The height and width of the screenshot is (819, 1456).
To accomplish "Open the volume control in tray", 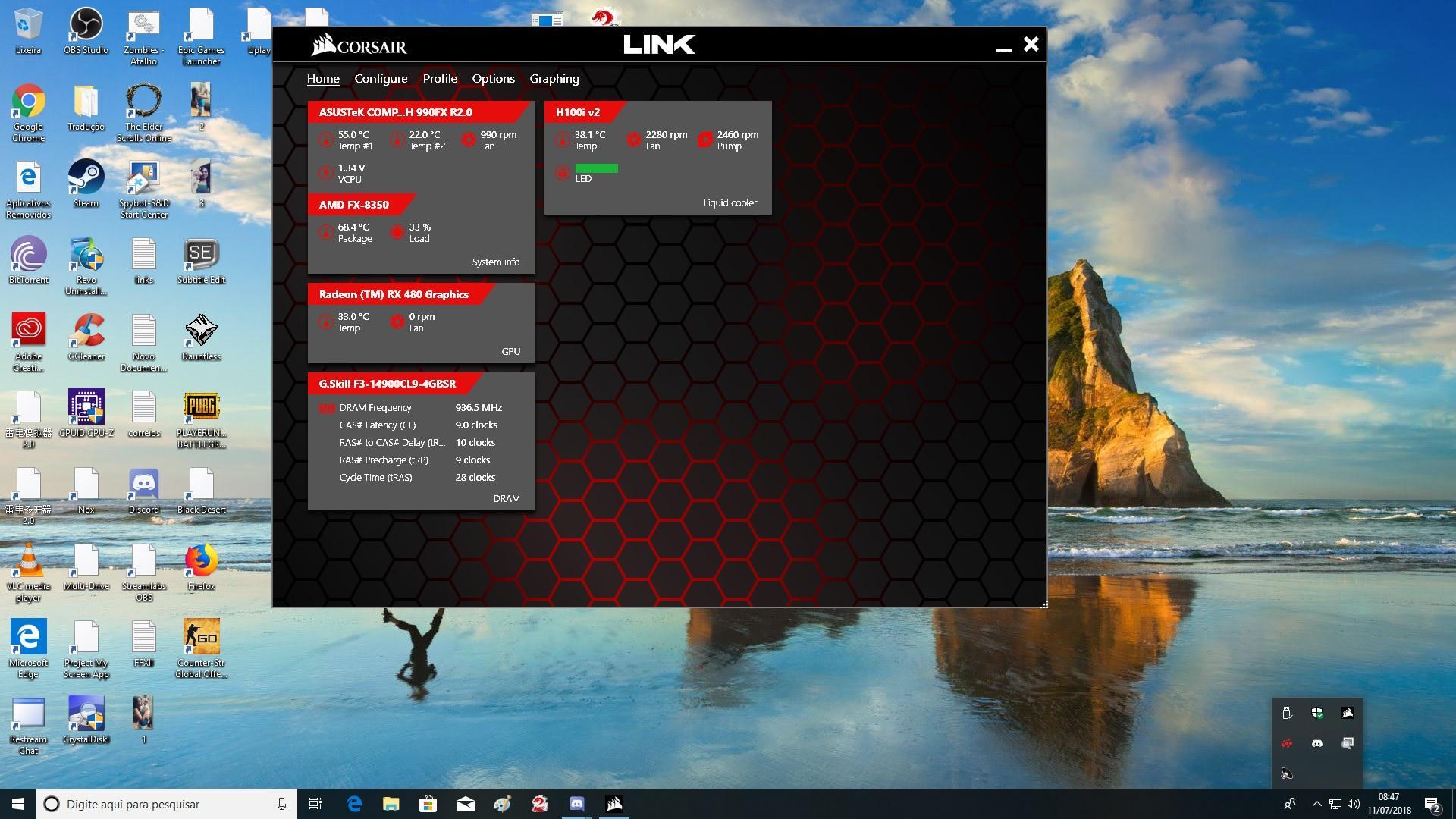I will click(x=1354, y=804).
